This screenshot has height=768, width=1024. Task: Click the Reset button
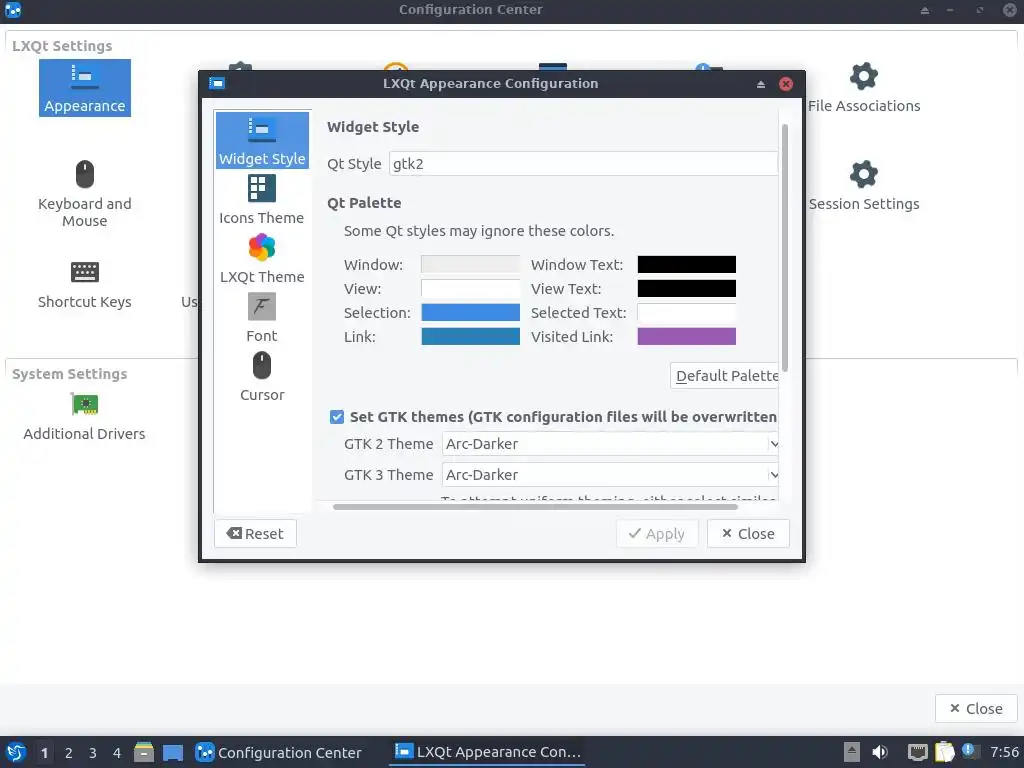click(255, 534)
